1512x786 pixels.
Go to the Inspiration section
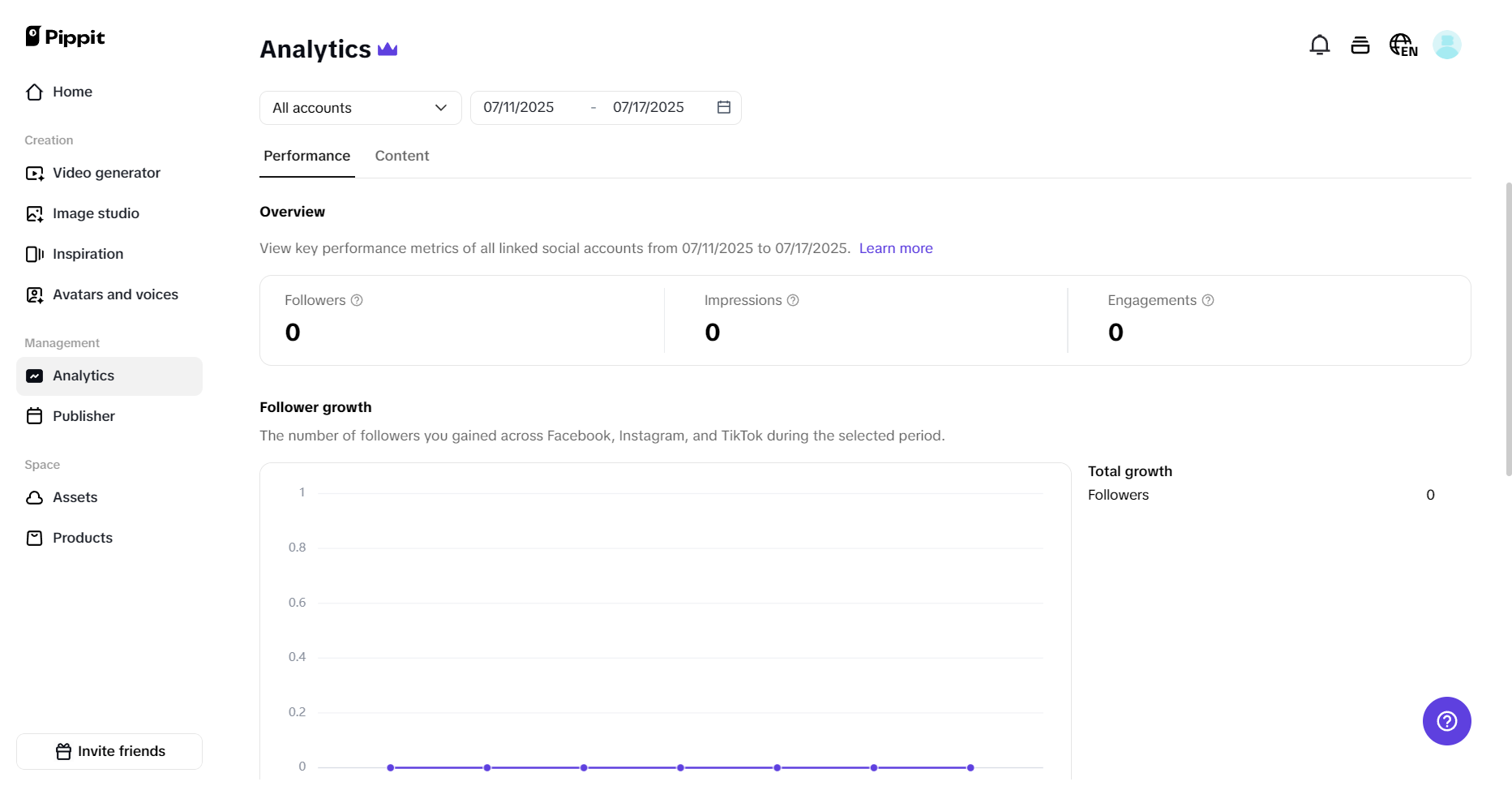[88, 254]
